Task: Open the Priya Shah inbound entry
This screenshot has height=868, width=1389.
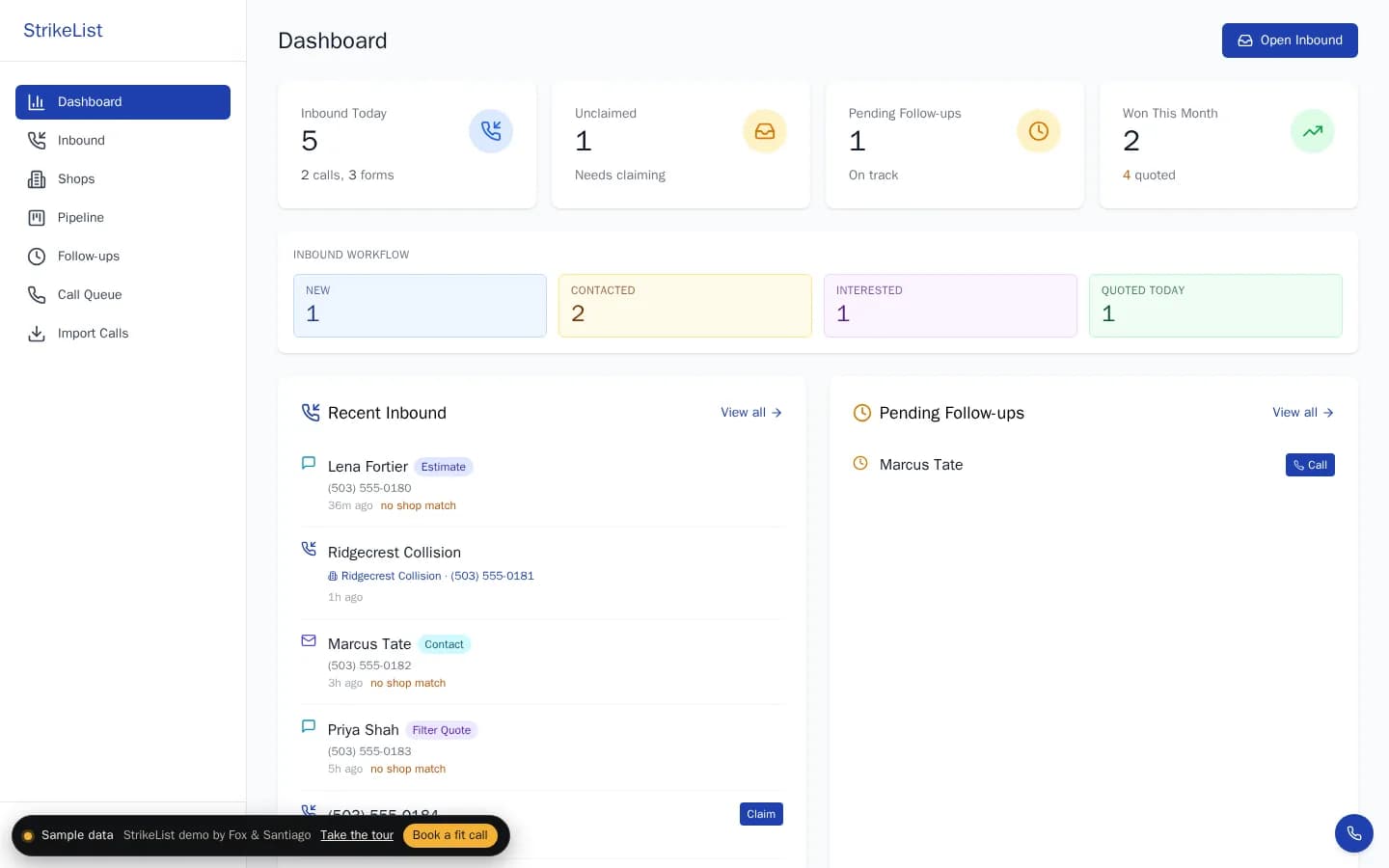Action: click(x=542, y=747)
